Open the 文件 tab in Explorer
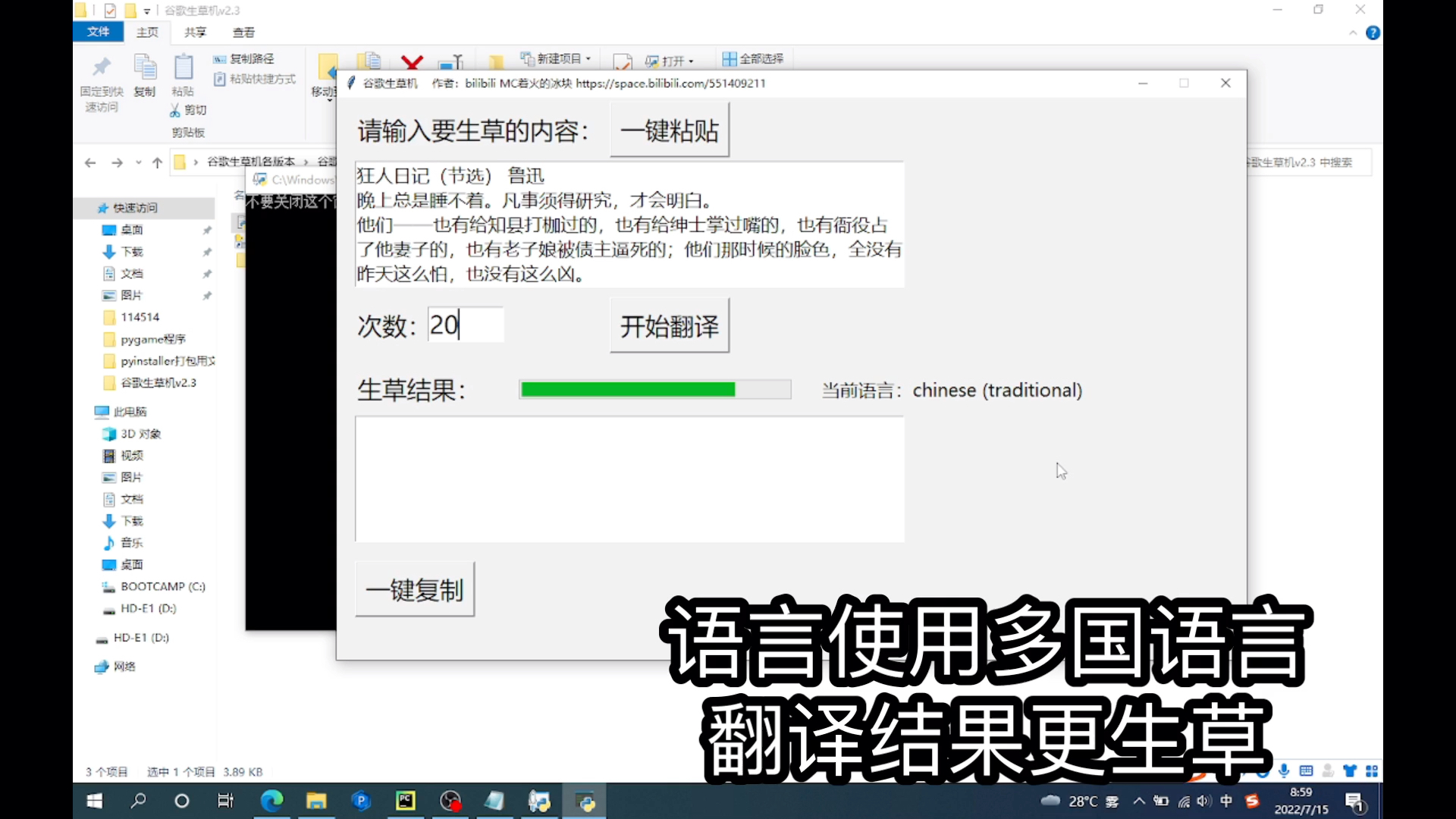The width and height of the screenshot is (1456, 819). tap(99, 32)
